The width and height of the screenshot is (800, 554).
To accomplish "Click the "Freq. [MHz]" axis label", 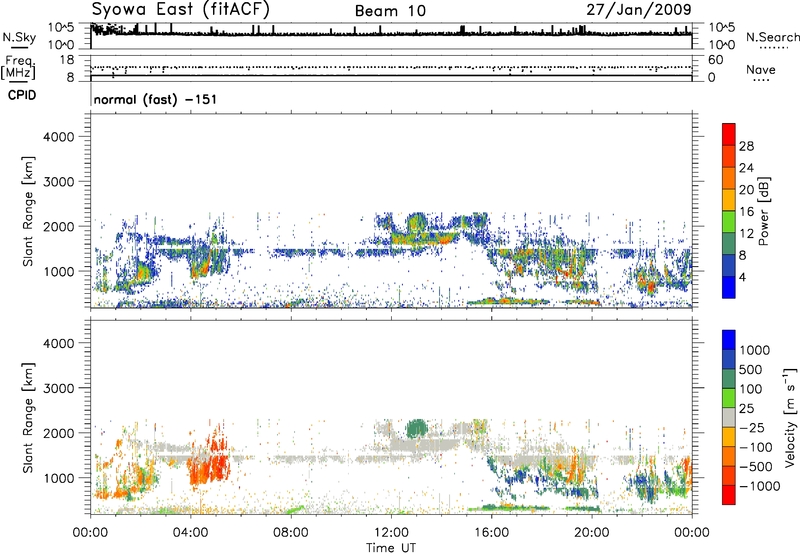I will click(19, 67).
